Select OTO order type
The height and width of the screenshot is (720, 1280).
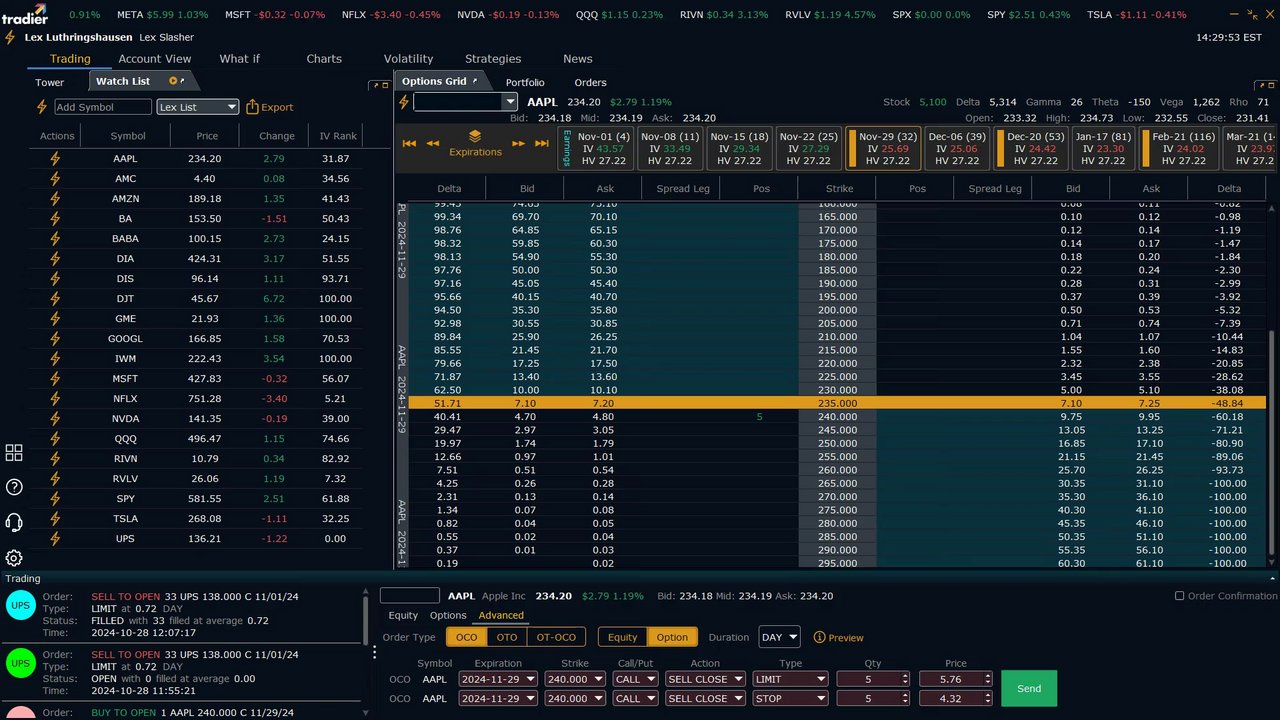point(507,637)
